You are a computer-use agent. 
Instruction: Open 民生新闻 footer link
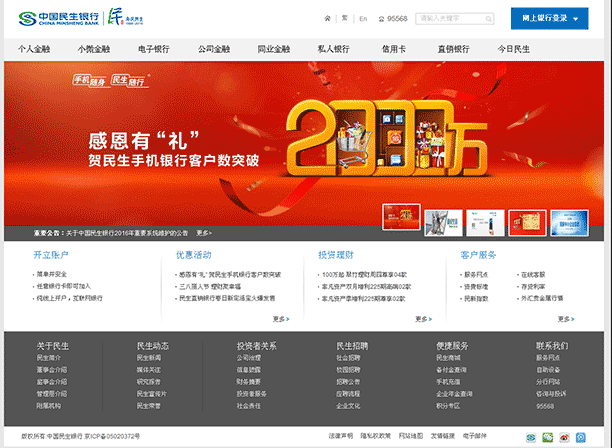149,357
